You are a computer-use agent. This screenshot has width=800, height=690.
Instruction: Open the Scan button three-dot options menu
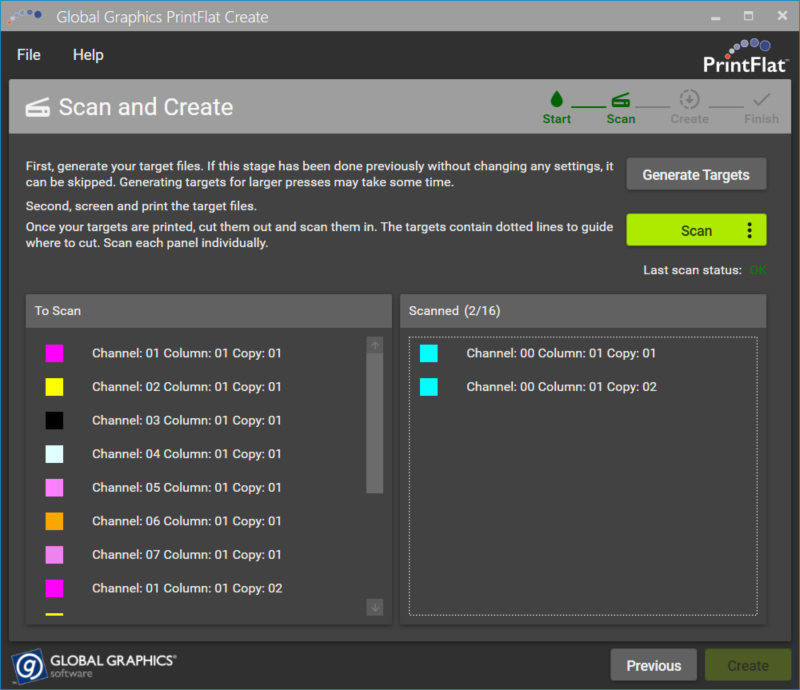750,230
